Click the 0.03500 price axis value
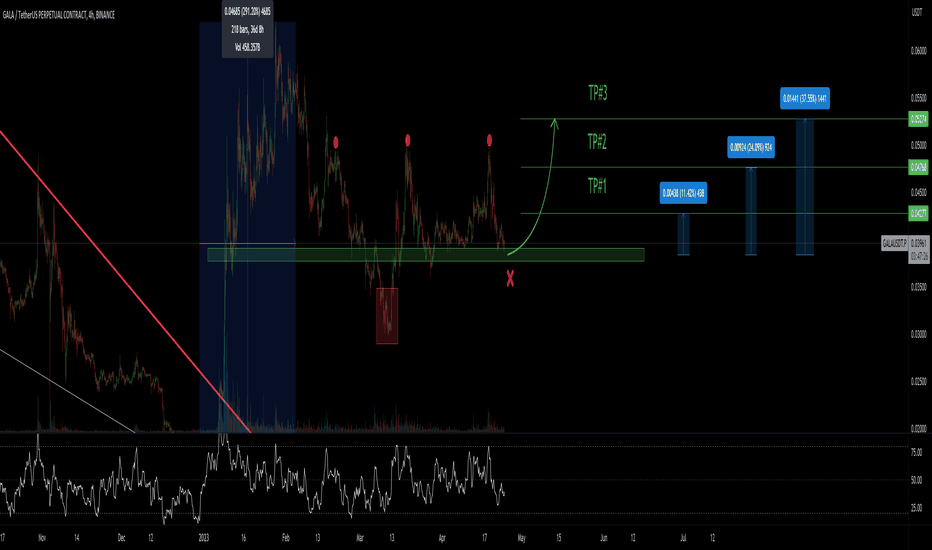 pyautogui.click(x=918, y=287)
